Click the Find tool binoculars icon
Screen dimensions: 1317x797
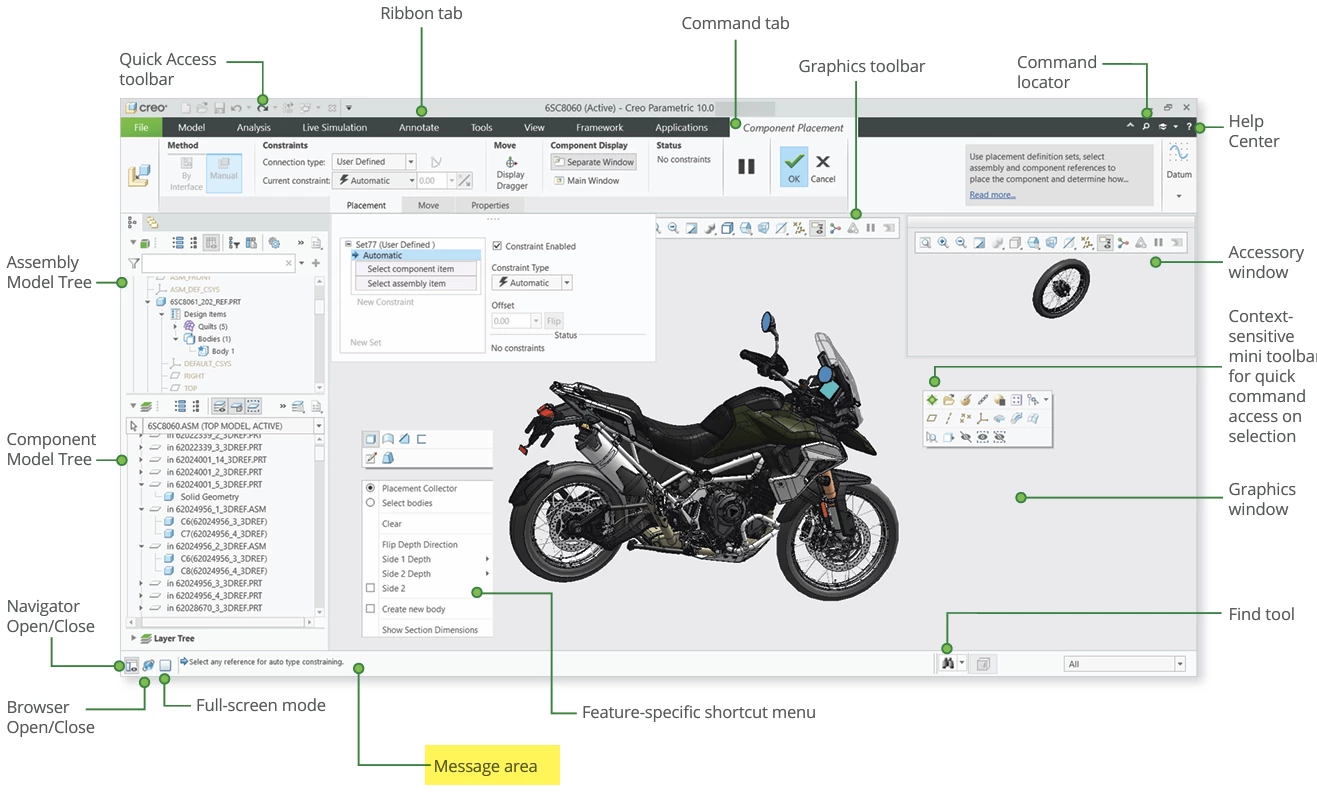coord(946,663)
